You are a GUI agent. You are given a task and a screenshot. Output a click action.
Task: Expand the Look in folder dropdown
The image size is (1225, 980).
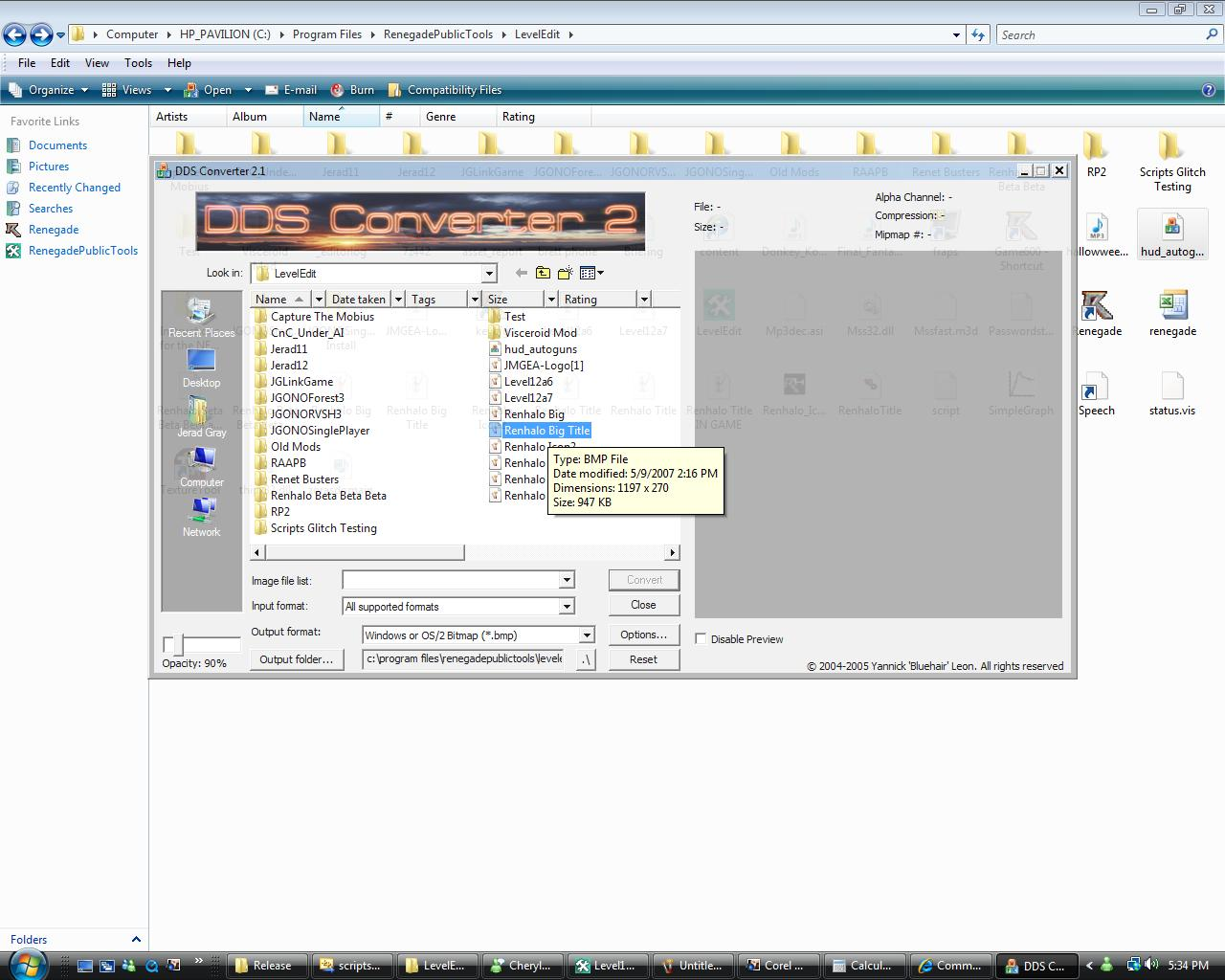tap(489, 274)
